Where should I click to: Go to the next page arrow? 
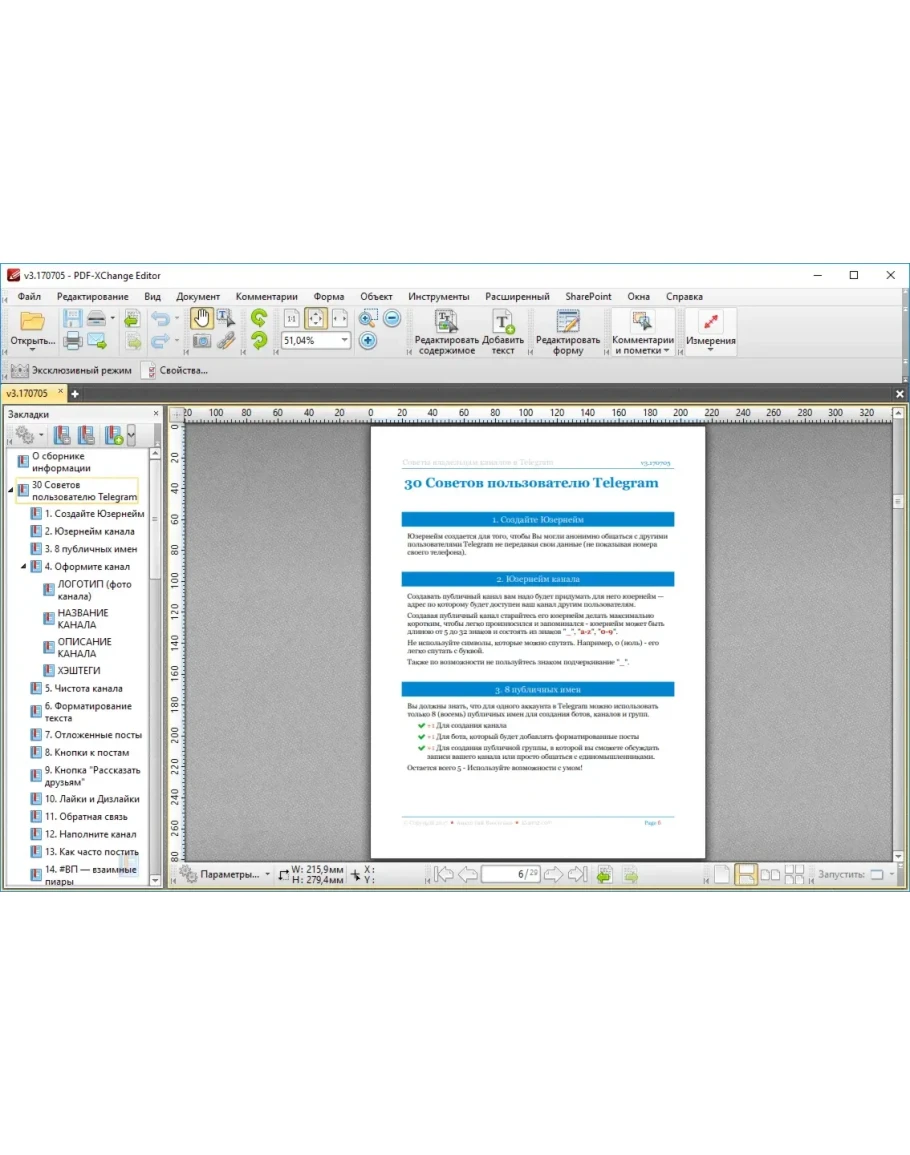point(553,875)
